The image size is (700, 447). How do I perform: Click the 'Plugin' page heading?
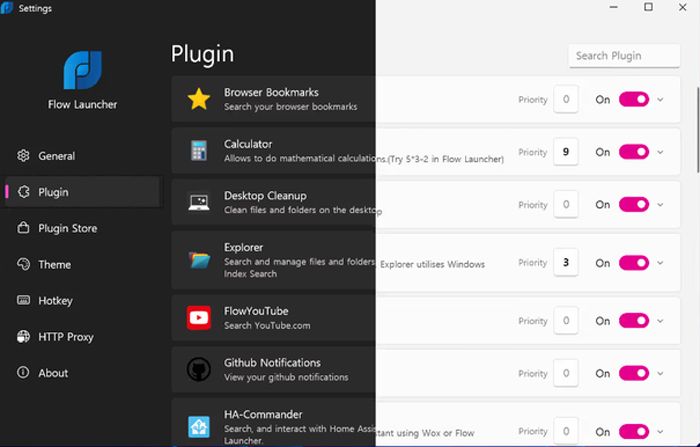pos(202,54)
